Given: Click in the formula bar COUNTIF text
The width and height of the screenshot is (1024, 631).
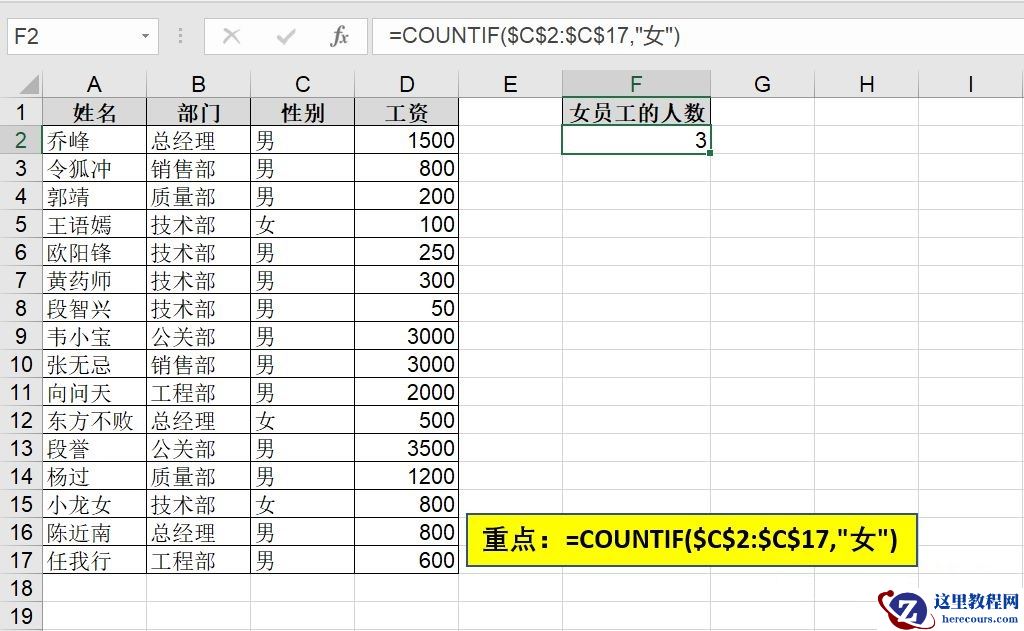Looking at the screenshot, I should [534, 35].
